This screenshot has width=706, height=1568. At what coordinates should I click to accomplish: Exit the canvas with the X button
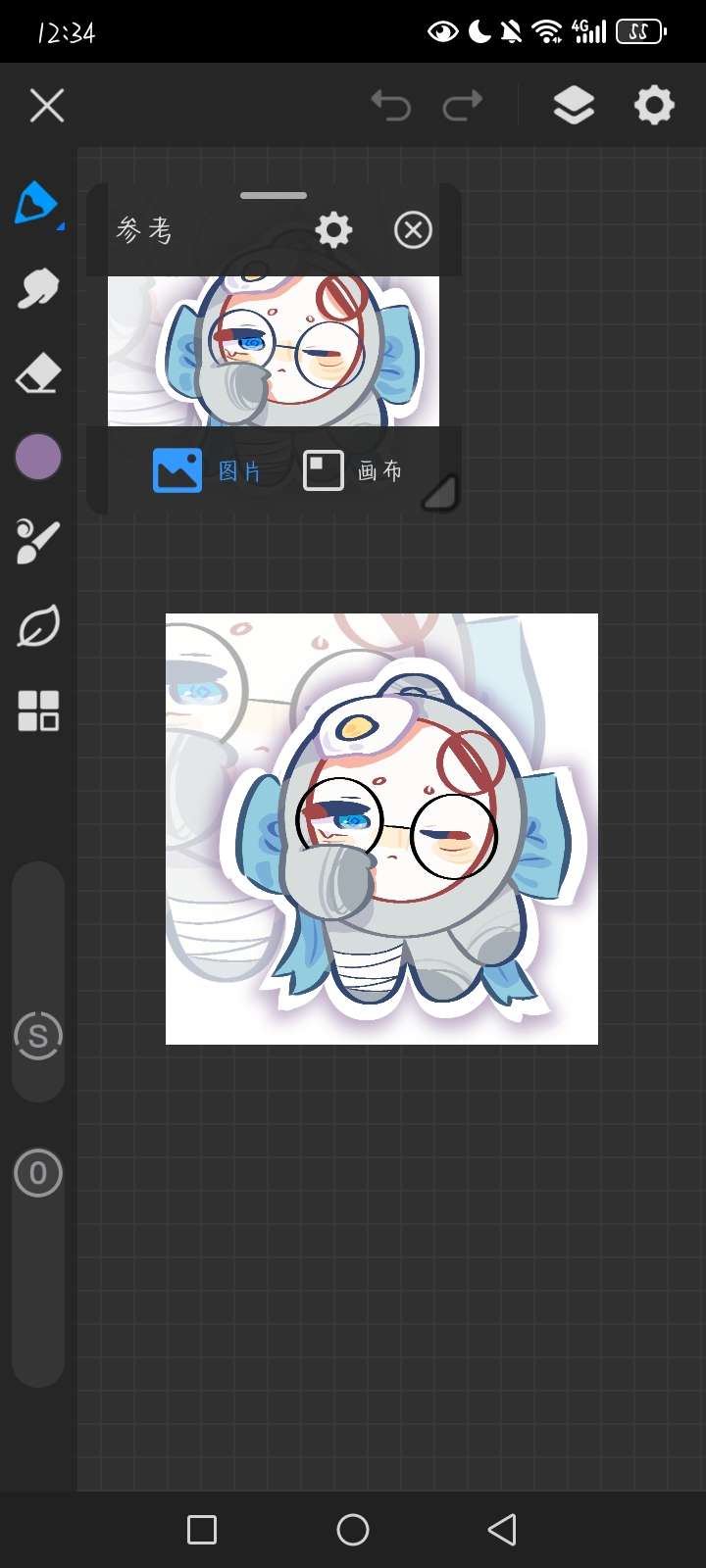click(x=46, y=105)
